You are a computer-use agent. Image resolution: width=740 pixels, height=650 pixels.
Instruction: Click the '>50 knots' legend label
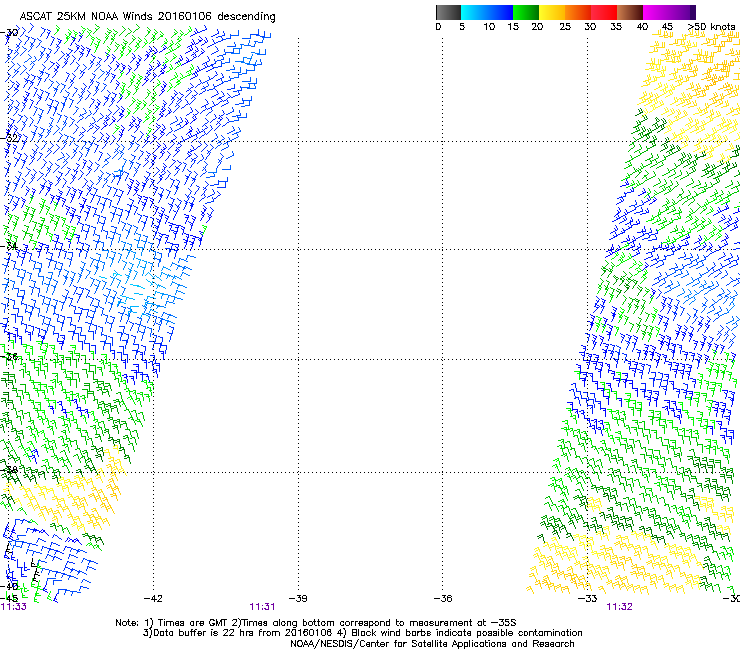coord(712,27)
